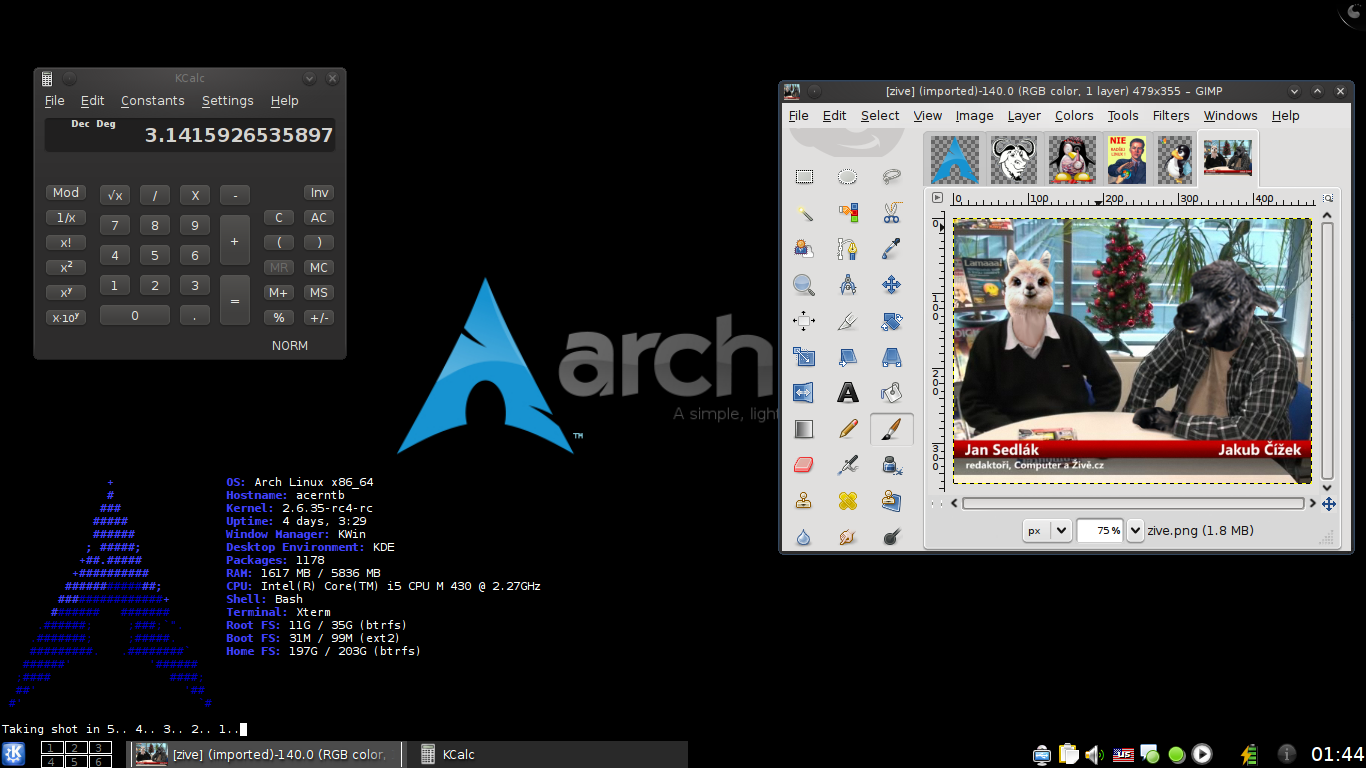Open the navigation preview cross icon
This screenshot has height=768, width=1366.
[1328, 504]
